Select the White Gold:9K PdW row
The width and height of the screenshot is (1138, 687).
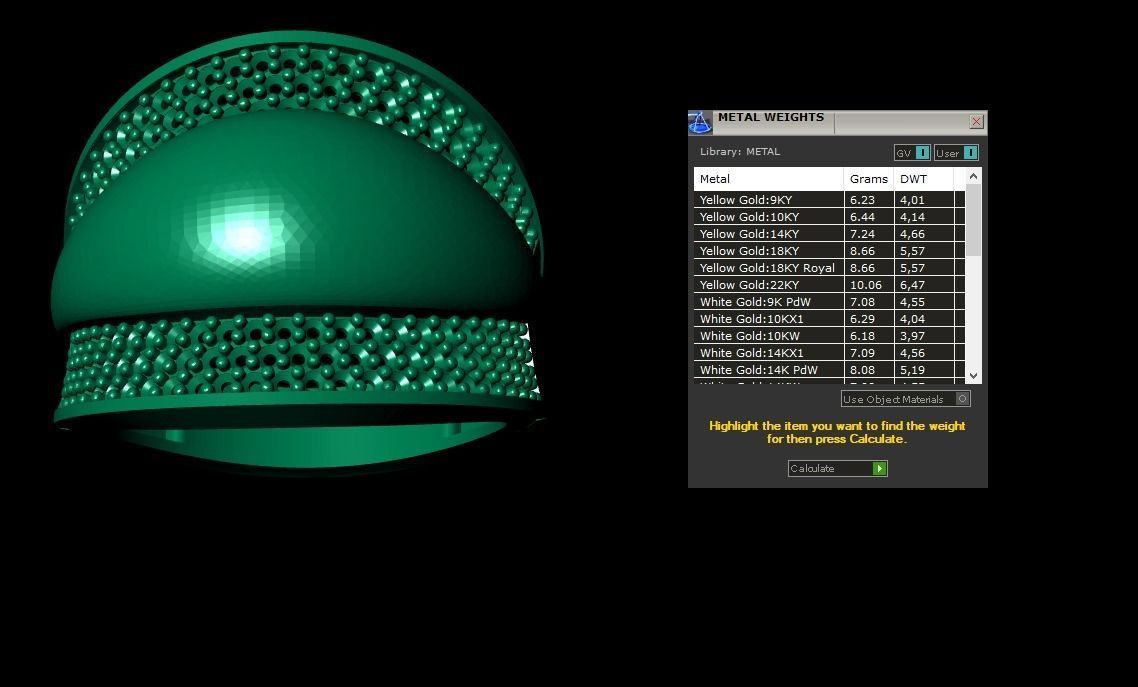coord(829,302)
